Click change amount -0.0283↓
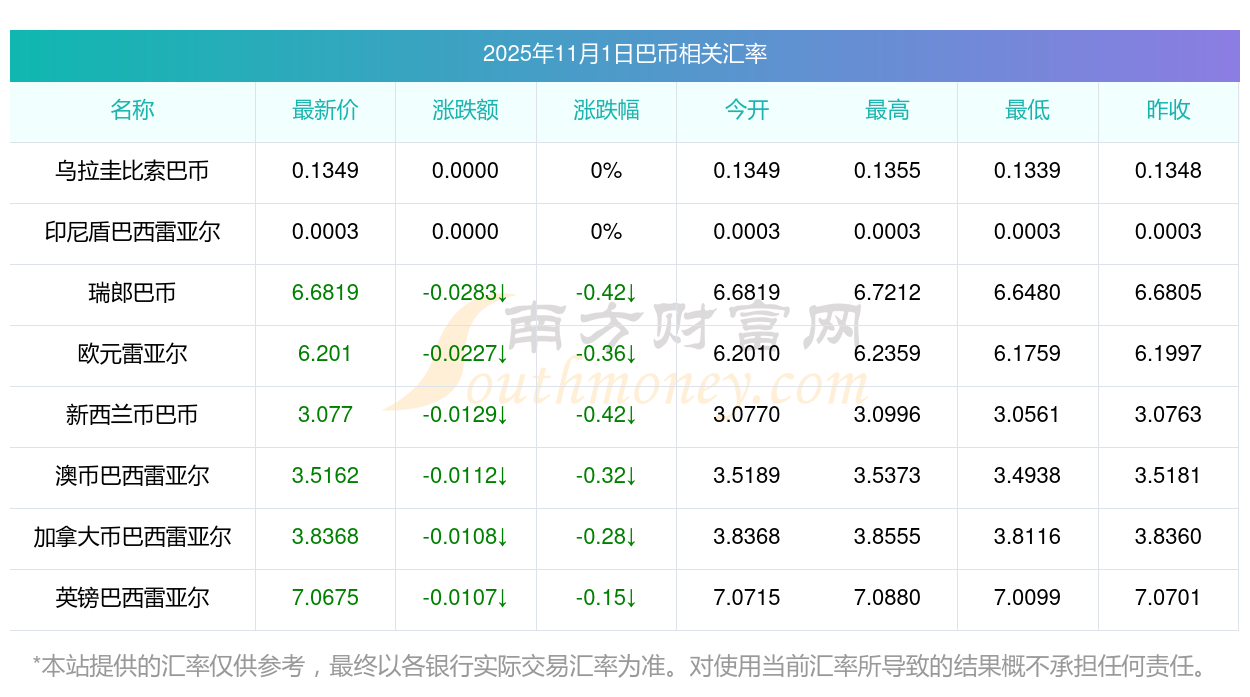Image resolution: width=1250 pixels, height=697 pixels. [465, 293]
